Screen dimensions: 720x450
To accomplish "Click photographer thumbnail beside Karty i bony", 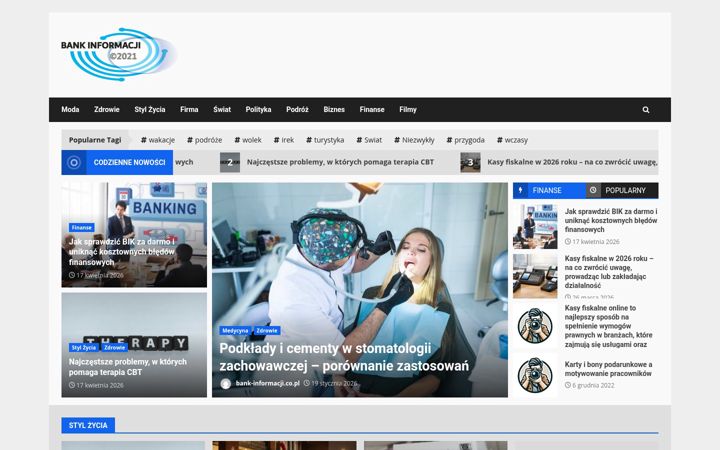I will [535, 375].
